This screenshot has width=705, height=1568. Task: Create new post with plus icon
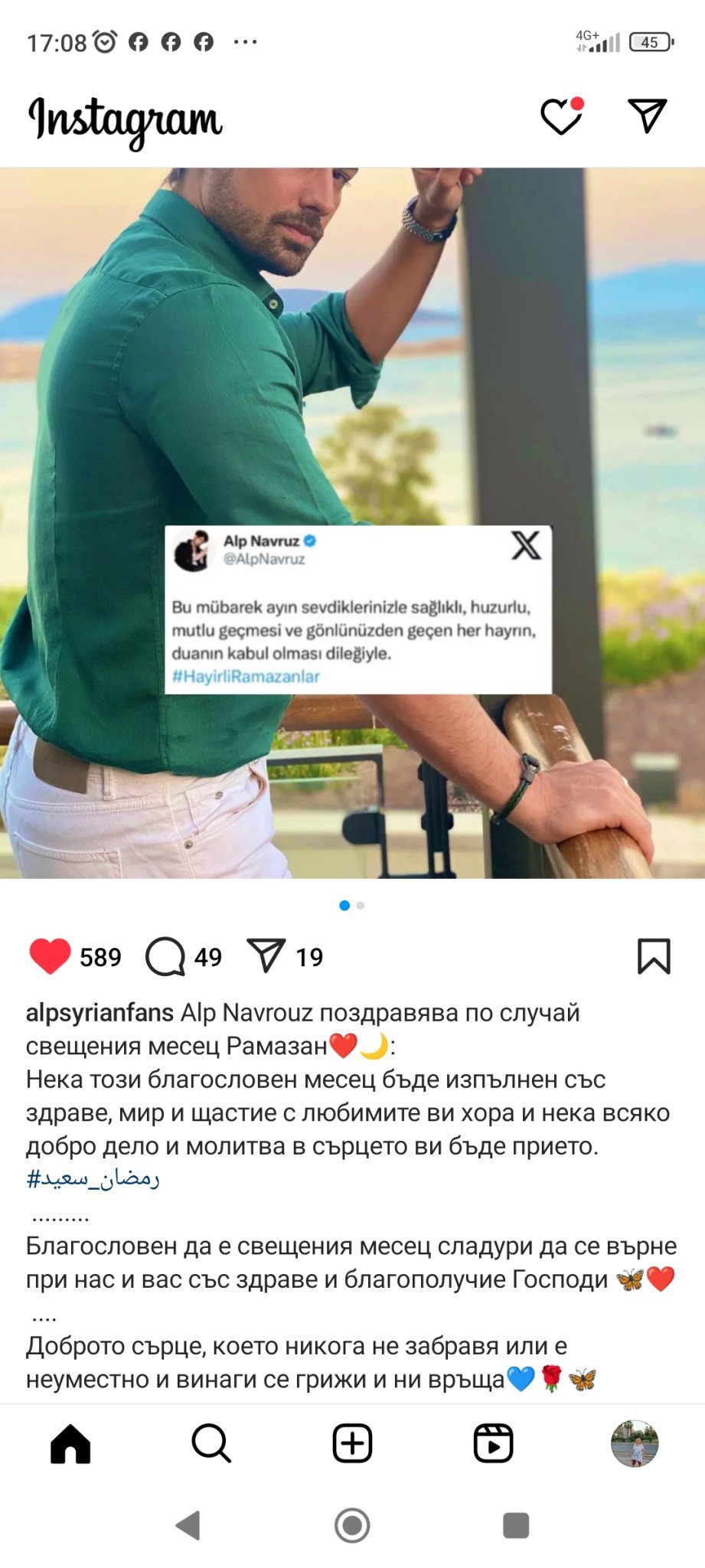point(352,1444)
